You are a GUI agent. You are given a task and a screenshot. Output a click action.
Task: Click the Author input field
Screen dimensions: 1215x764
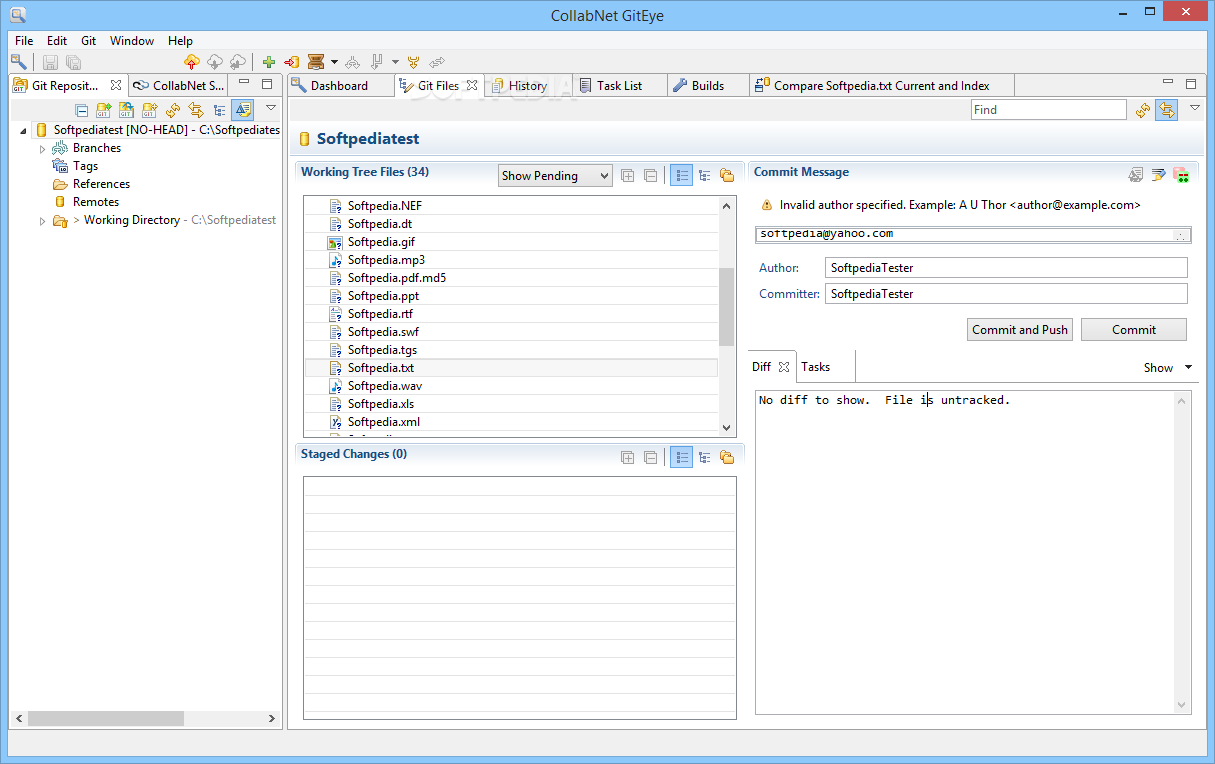1006,268
